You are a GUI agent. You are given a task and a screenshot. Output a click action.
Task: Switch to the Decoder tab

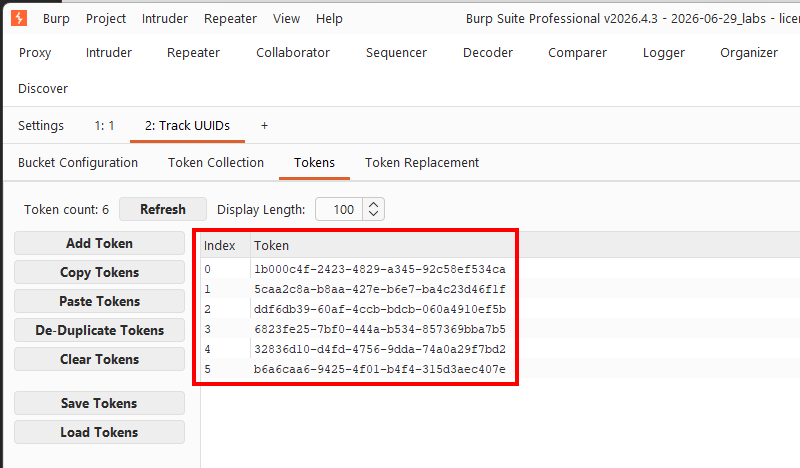click(488, 53)
